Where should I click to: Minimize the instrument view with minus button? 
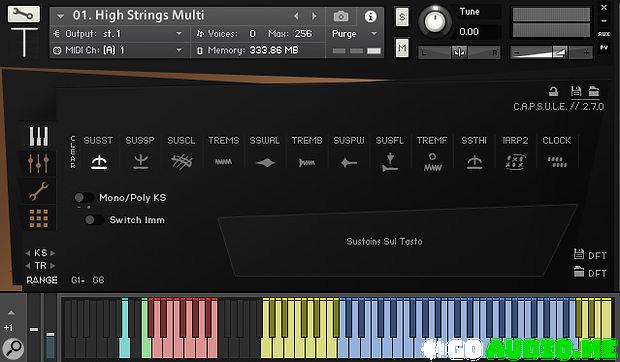tap(604, 21)
